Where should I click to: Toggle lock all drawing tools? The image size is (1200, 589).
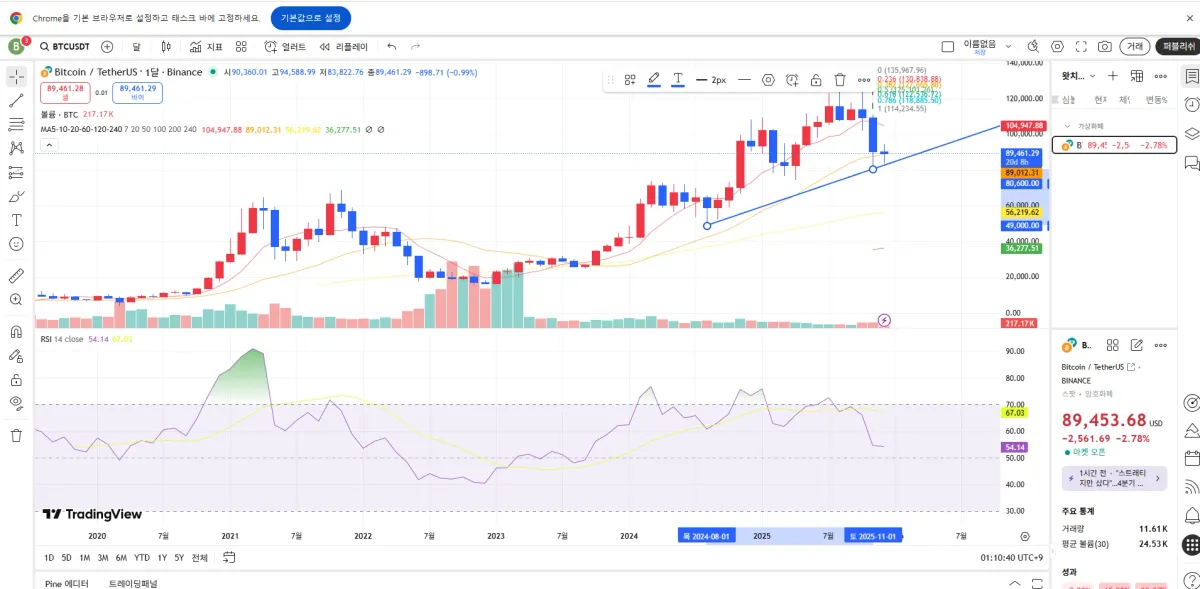coord(16,380)
